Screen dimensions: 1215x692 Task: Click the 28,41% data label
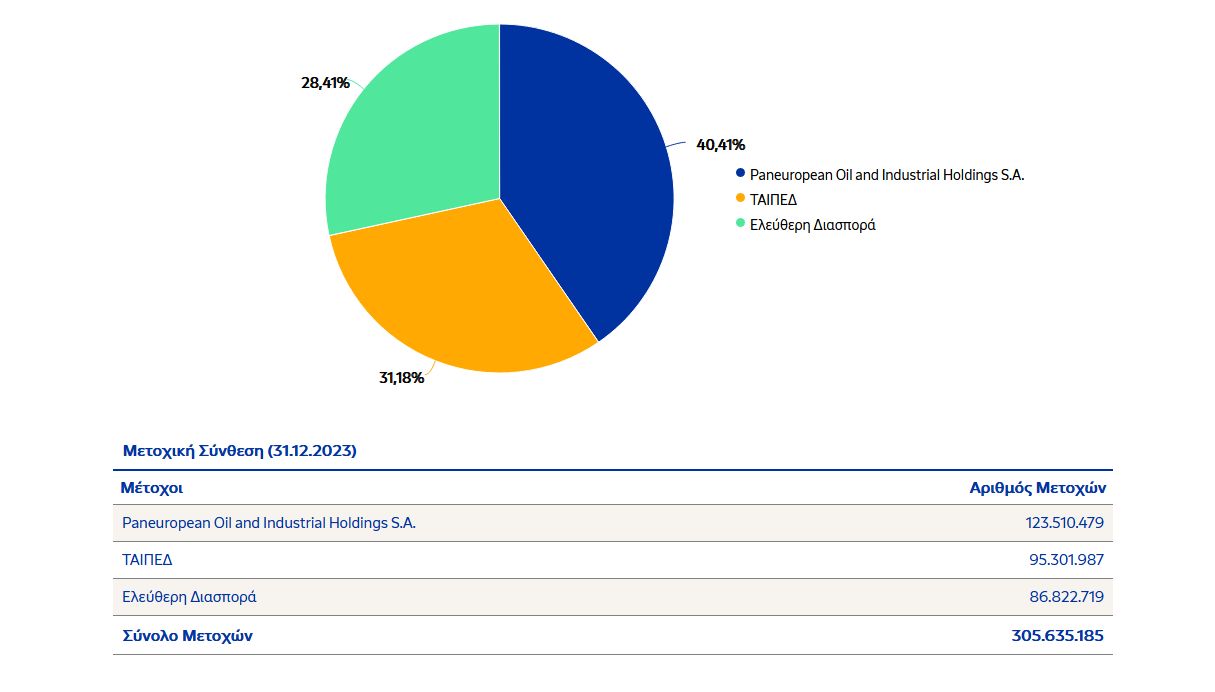[325, 83]
